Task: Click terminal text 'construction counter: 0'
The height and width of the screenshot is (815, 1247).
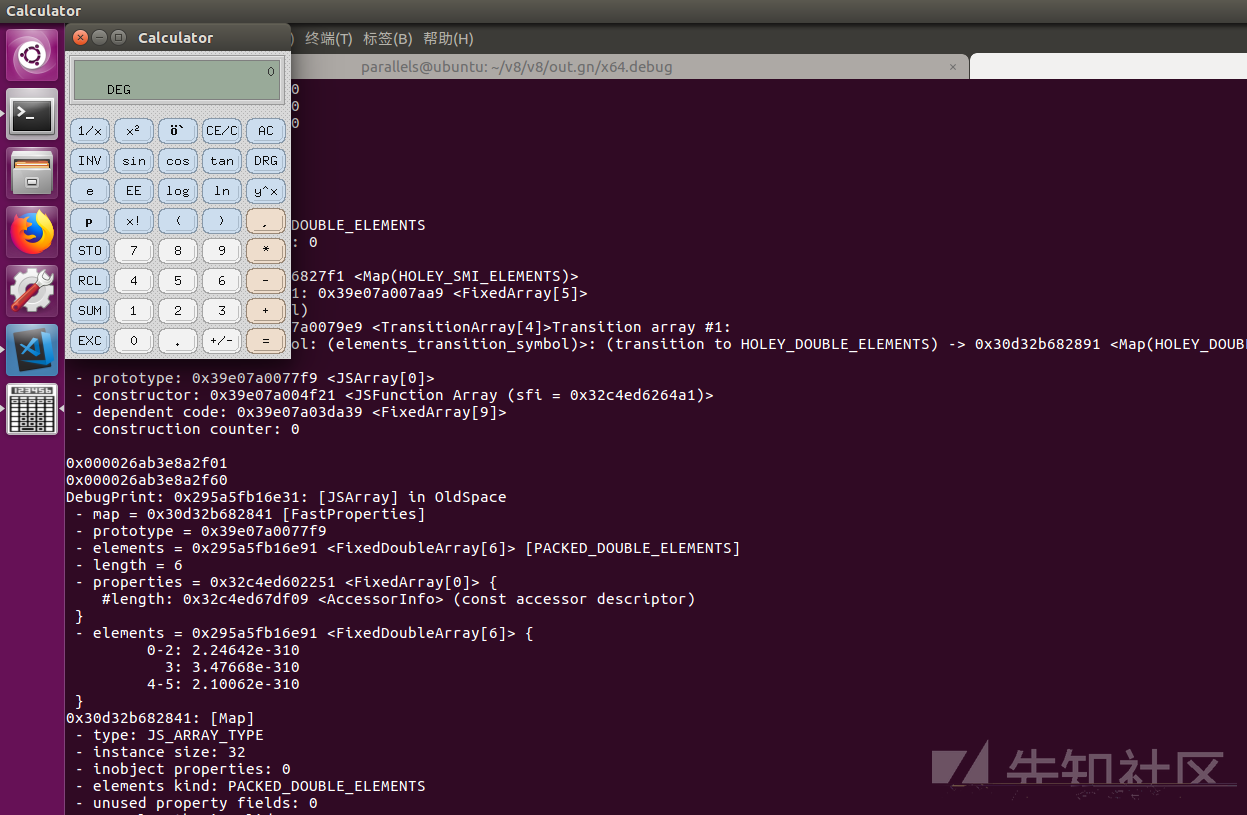Action: click(x=196, y=429)
